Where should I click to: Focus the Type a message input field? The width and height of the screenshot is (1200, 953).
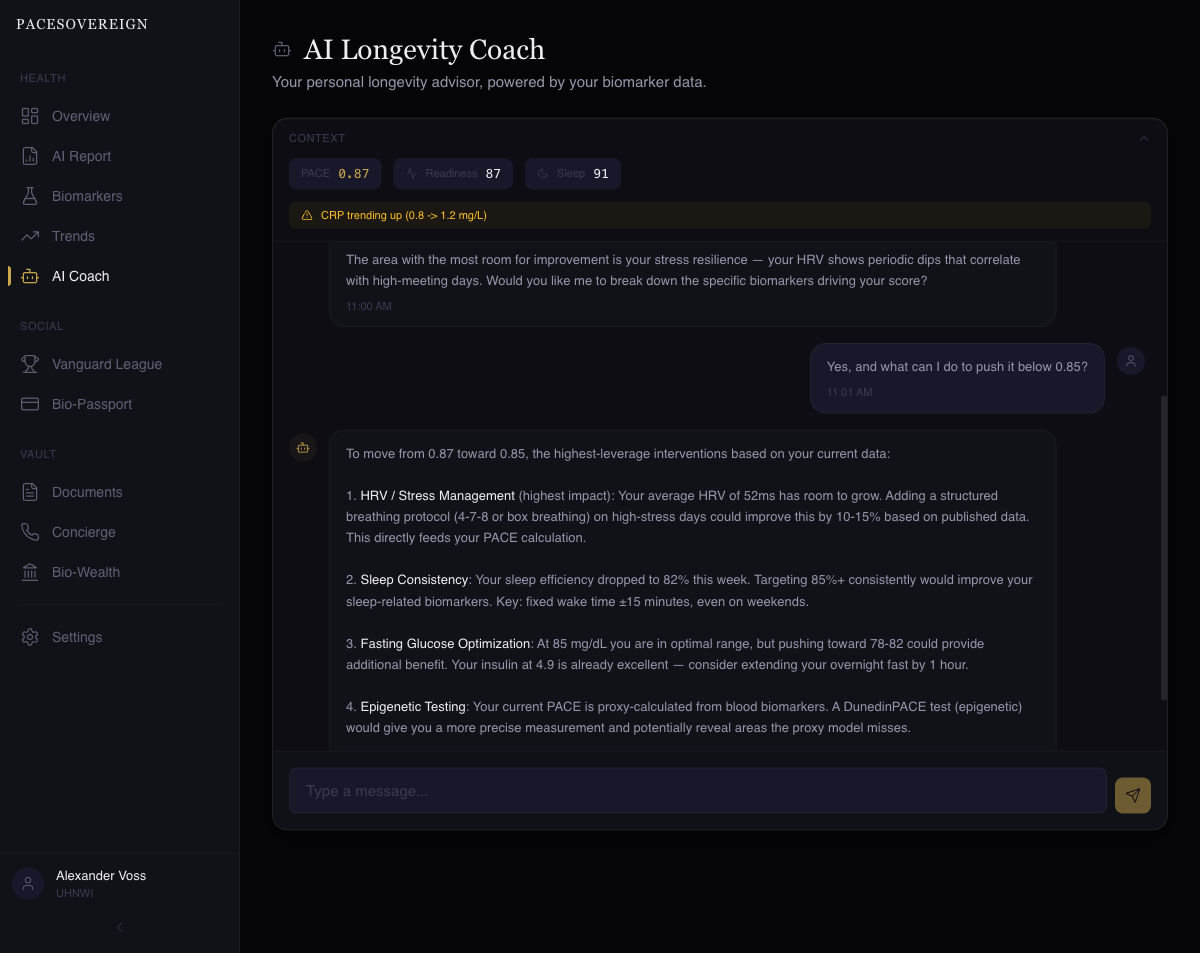coord(697,791)
